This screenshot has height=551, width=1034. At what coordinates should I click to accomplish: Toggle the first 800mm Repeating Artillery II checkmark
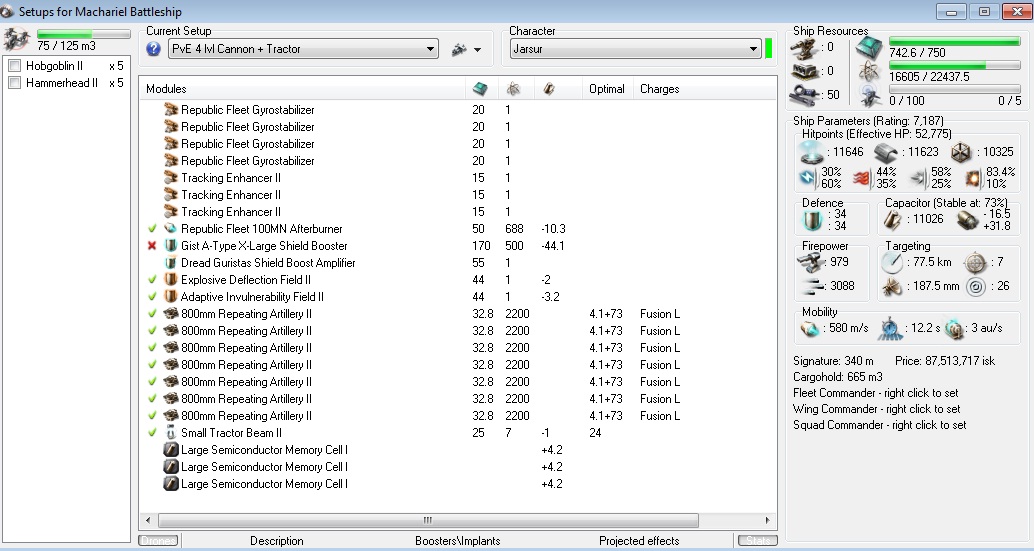pyautogui.click(x=152, y=314)
